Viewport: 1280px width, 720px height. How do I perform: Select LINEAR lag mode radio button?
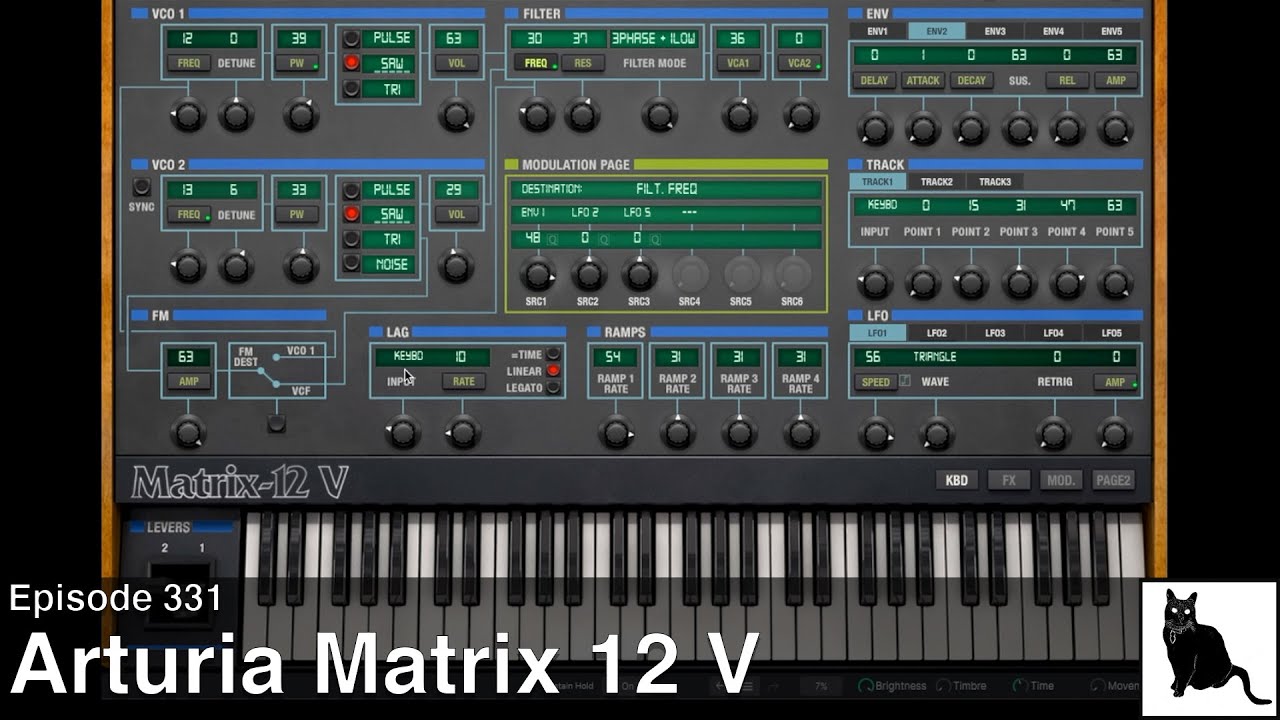click(x=553, y=371)
